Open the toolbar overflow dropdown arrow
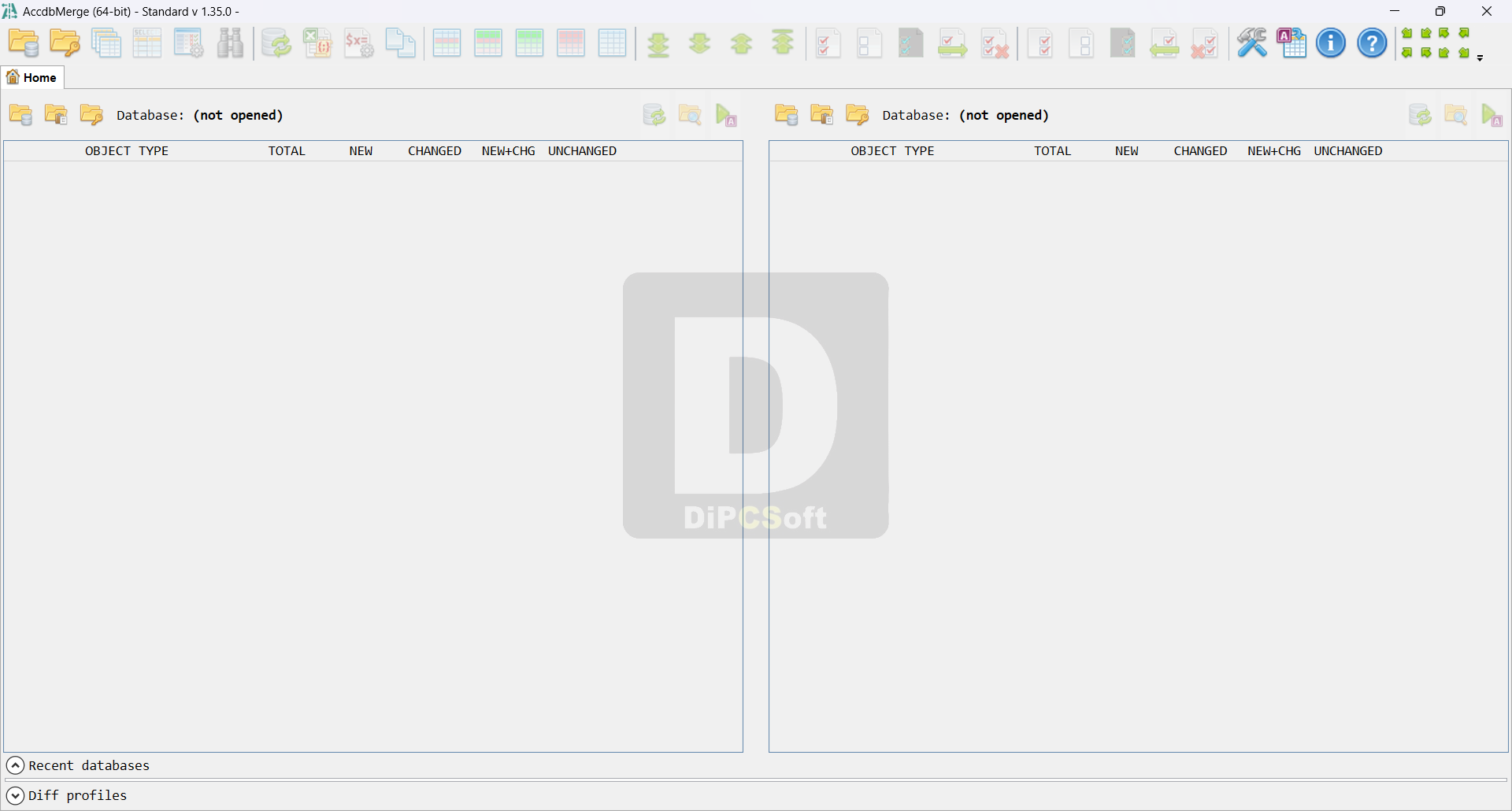This screenshot has height=811, width=1512. point(1480,57)
